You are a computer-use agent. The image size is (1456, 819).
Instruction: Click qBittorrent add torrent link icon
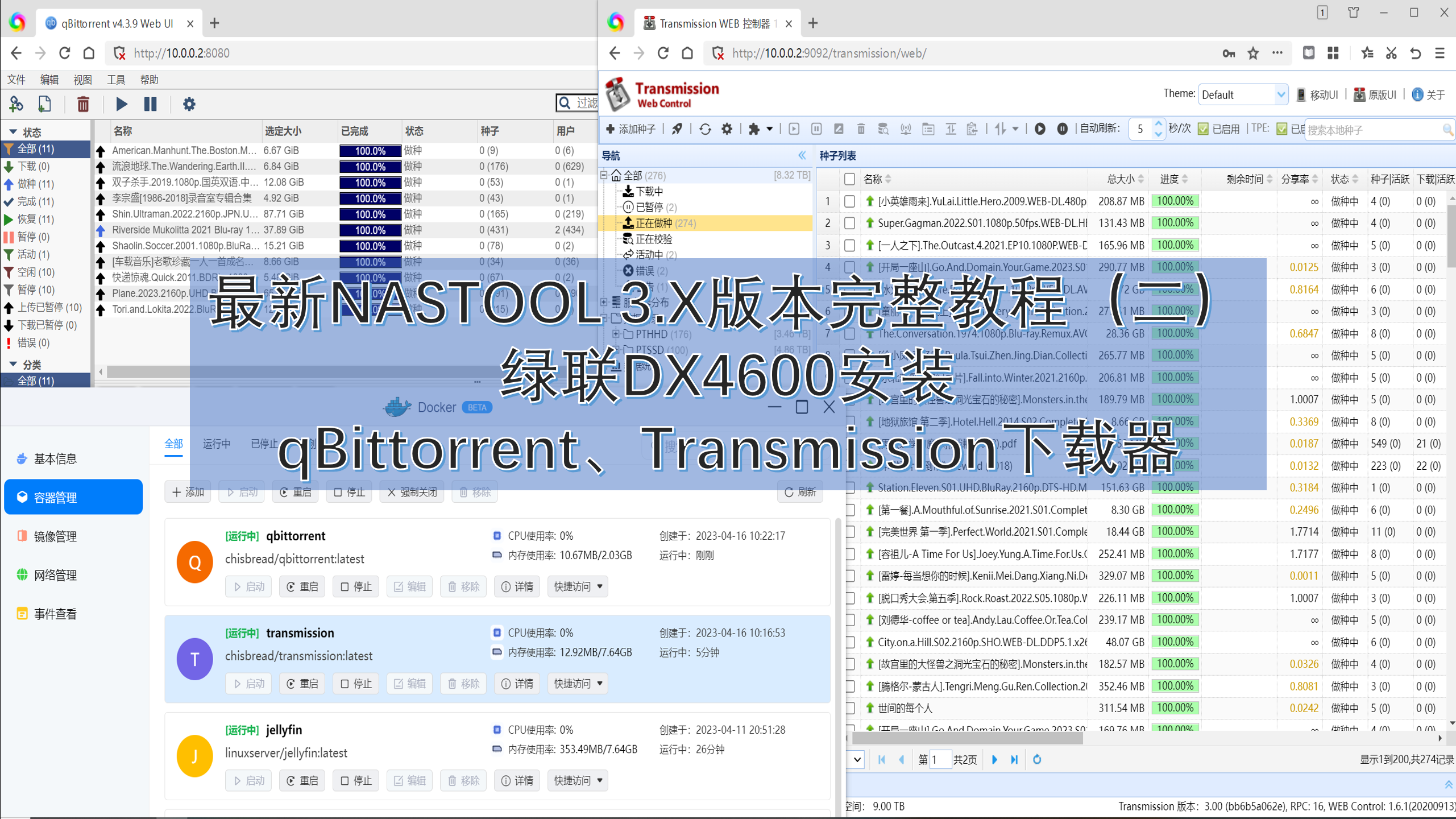click(16, 104)
